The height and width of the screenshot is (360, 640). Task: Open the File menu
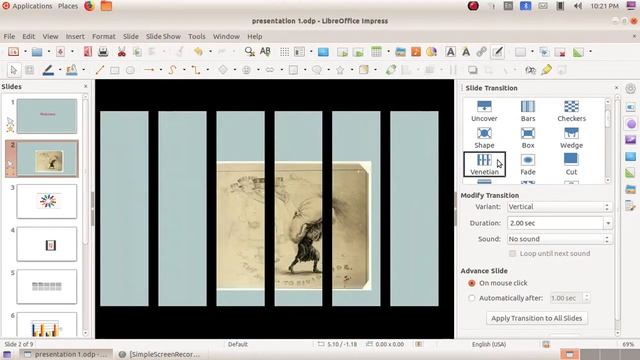9,36
